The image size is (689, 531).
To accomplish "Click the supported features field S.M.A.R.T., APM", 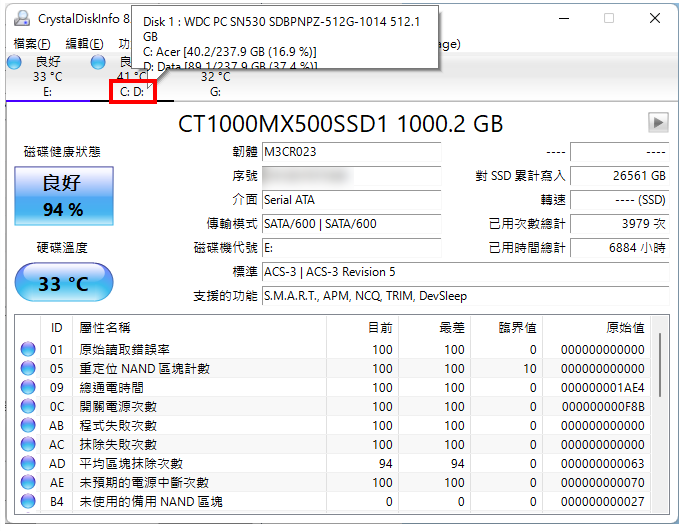I will (466, 296).
